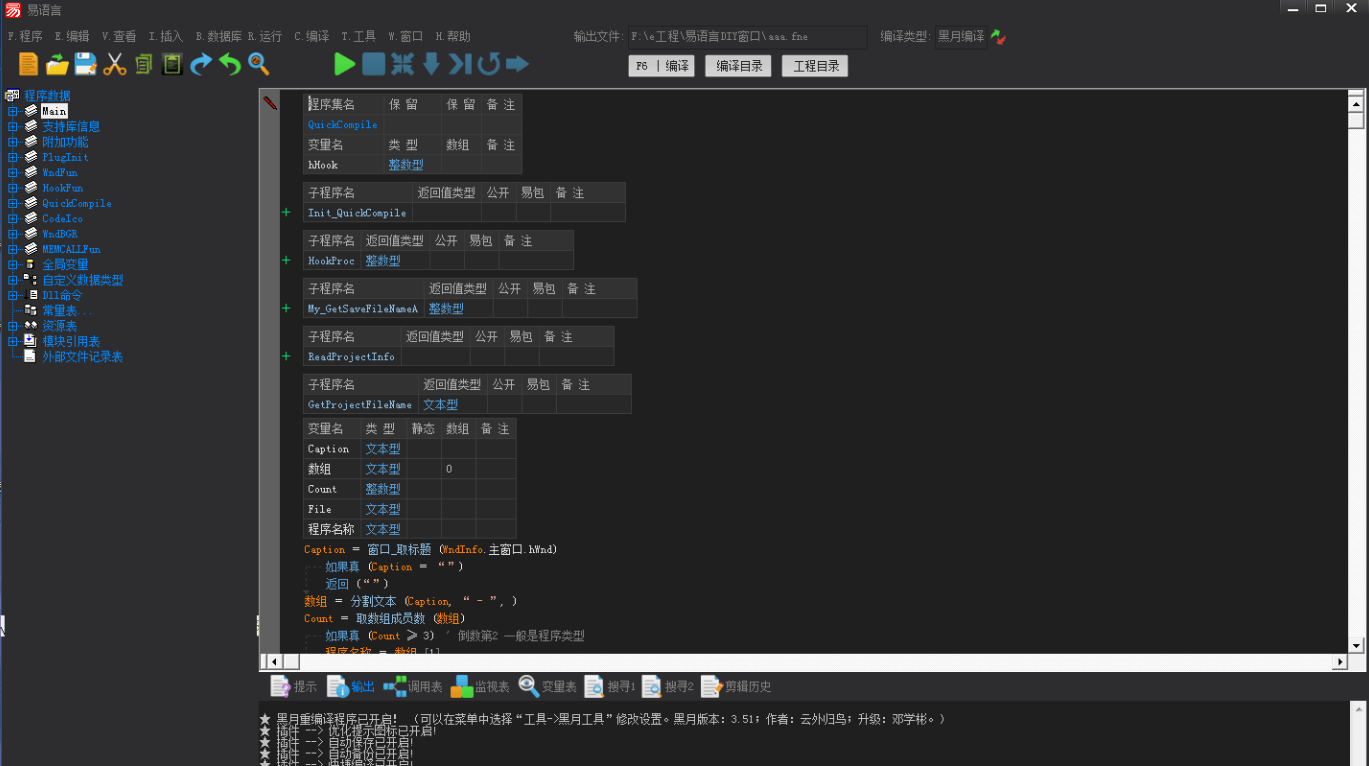The image size is (1369, 766).
Task: Redo with the blue curved arrow icon
Action: [x=201, y=64]
